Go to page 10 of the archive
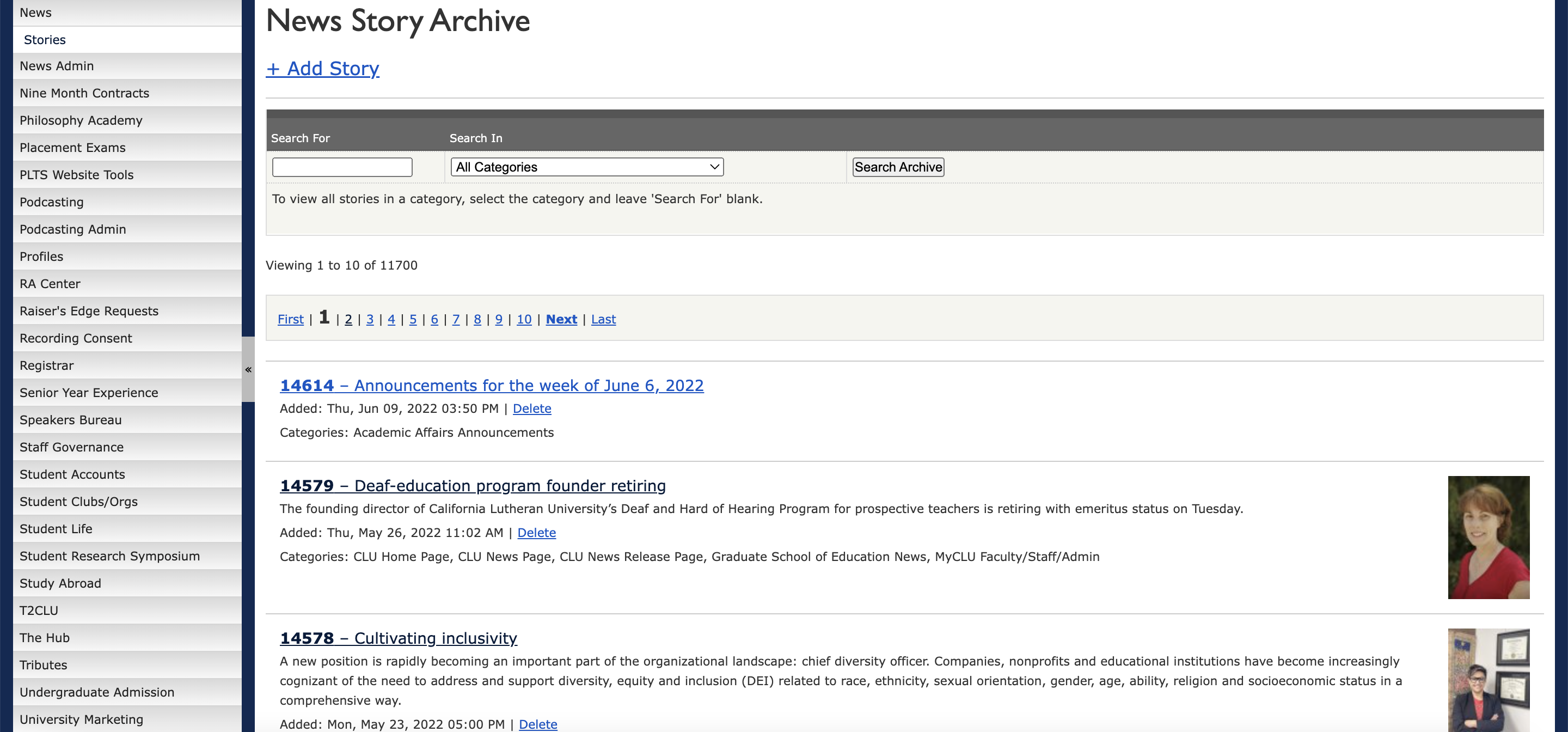1568x732 pixels. [523, 319]
